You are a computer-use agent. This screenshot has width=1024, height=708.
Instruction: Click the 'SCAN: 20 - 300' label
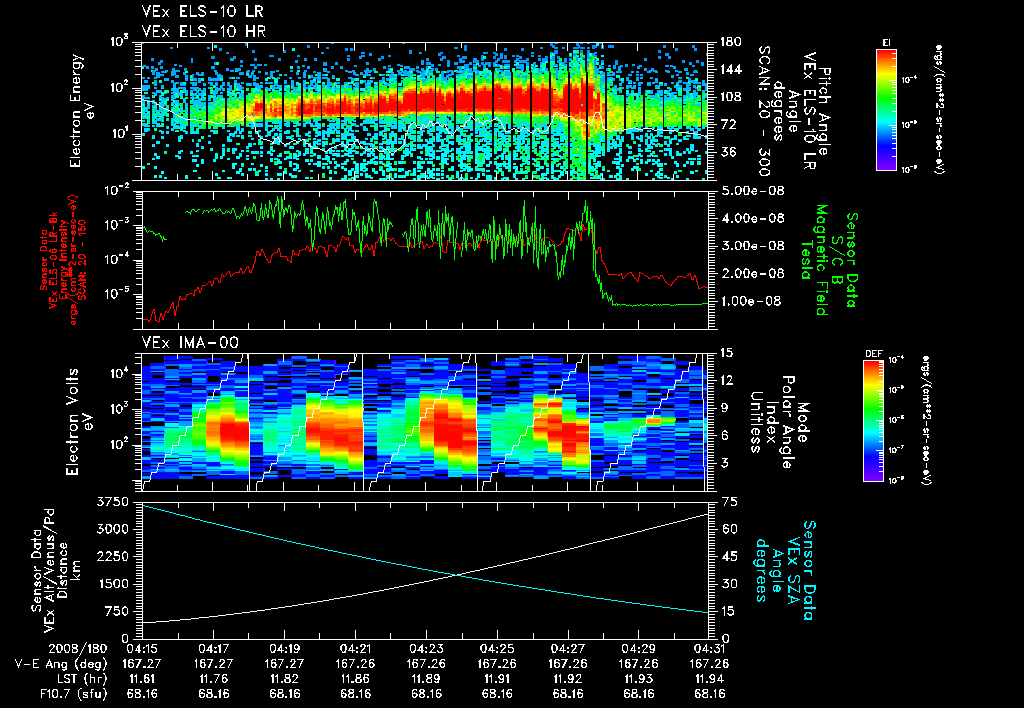tap(764, 110)
